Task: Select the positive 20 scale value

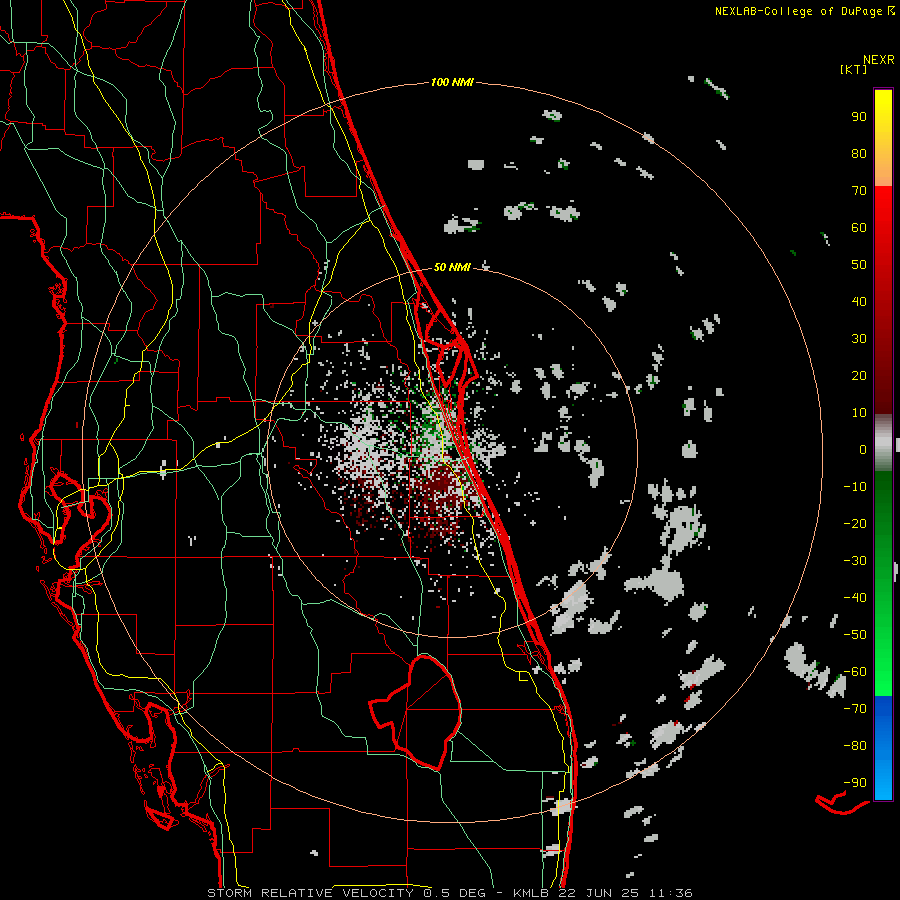Action: [859, 375]
